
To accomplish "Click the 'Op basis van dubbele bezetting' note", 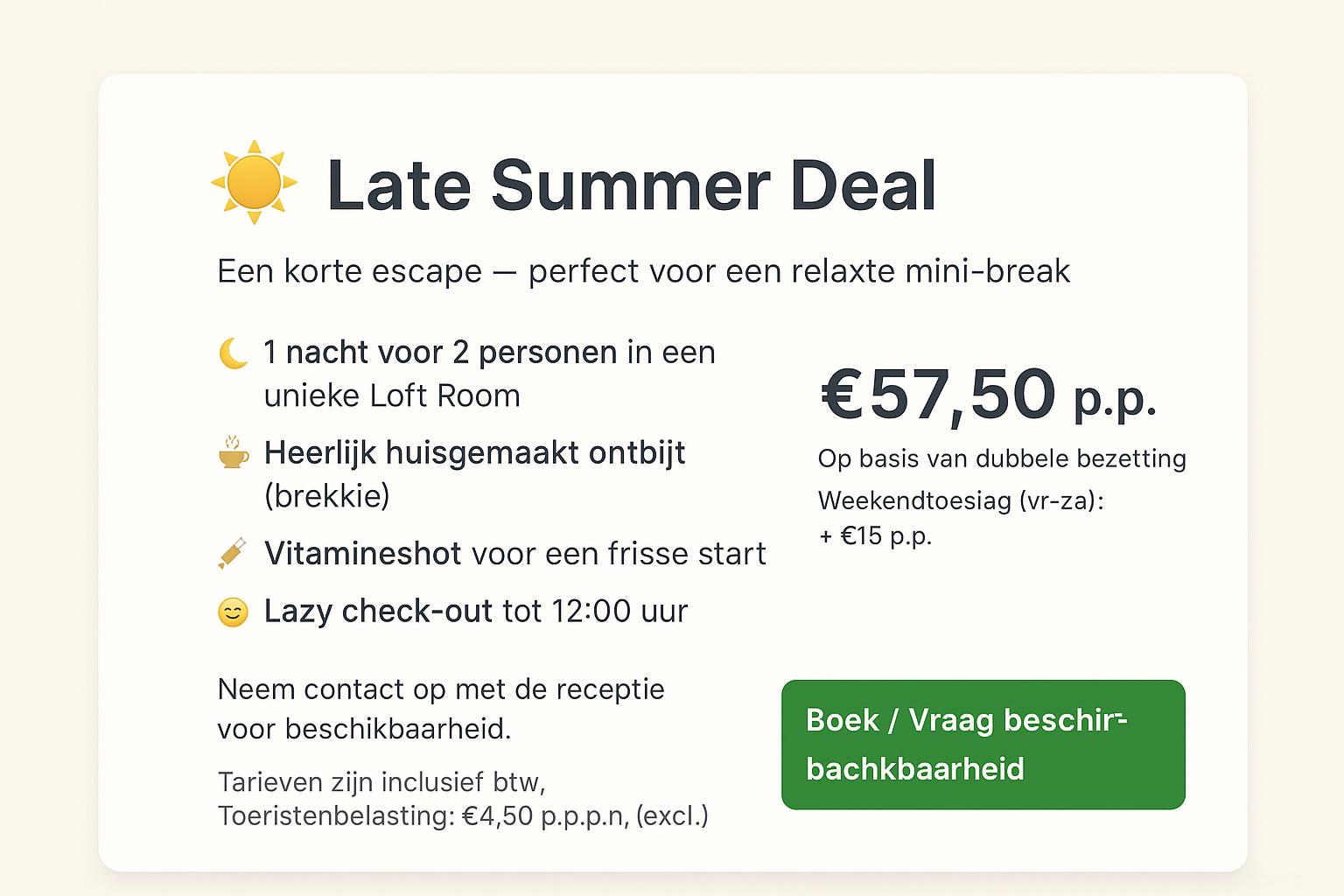I will pyautogui.click(x=1002, y=458).
